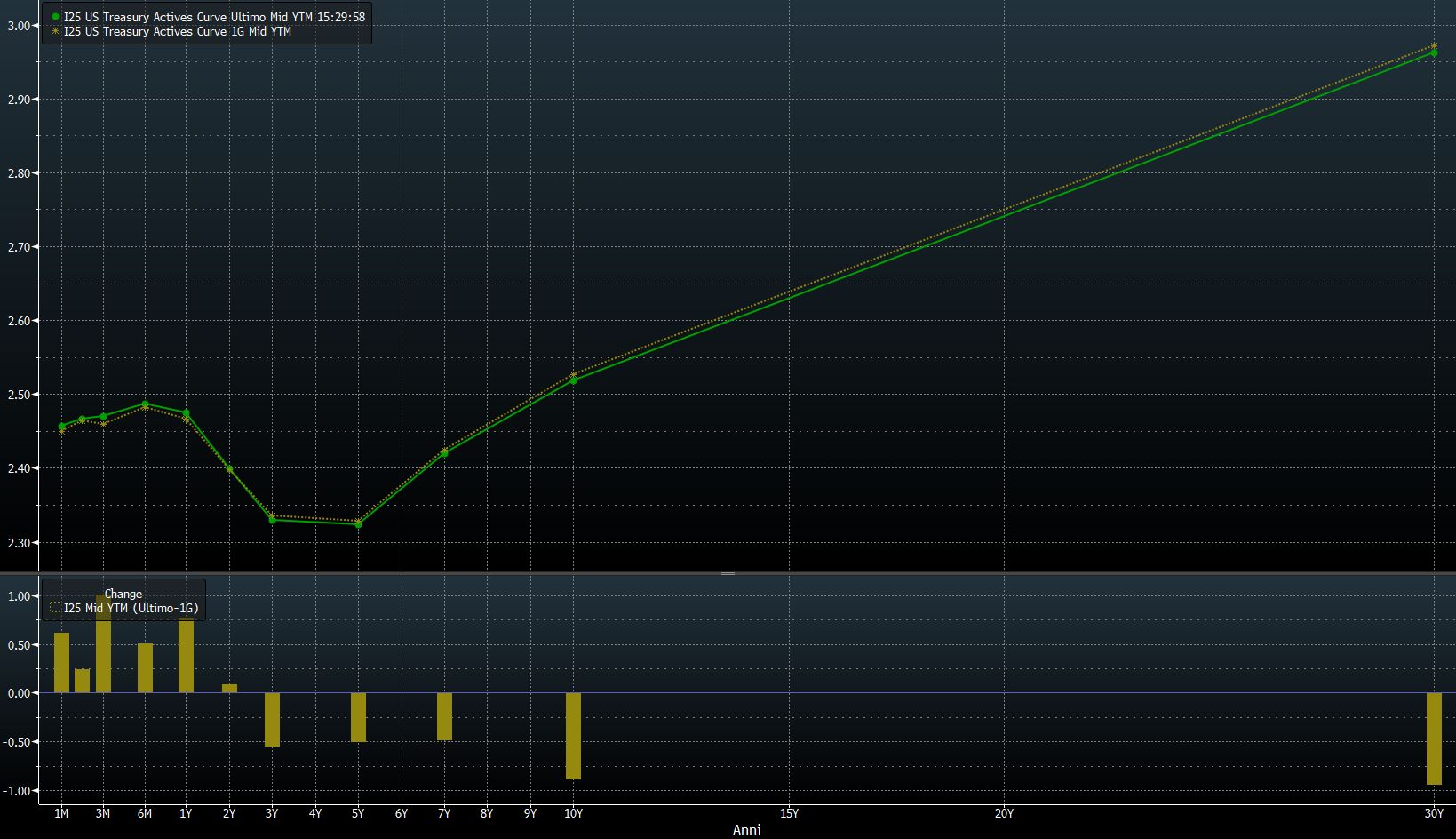Click the curve data point at 2Y

coord(229,469)
